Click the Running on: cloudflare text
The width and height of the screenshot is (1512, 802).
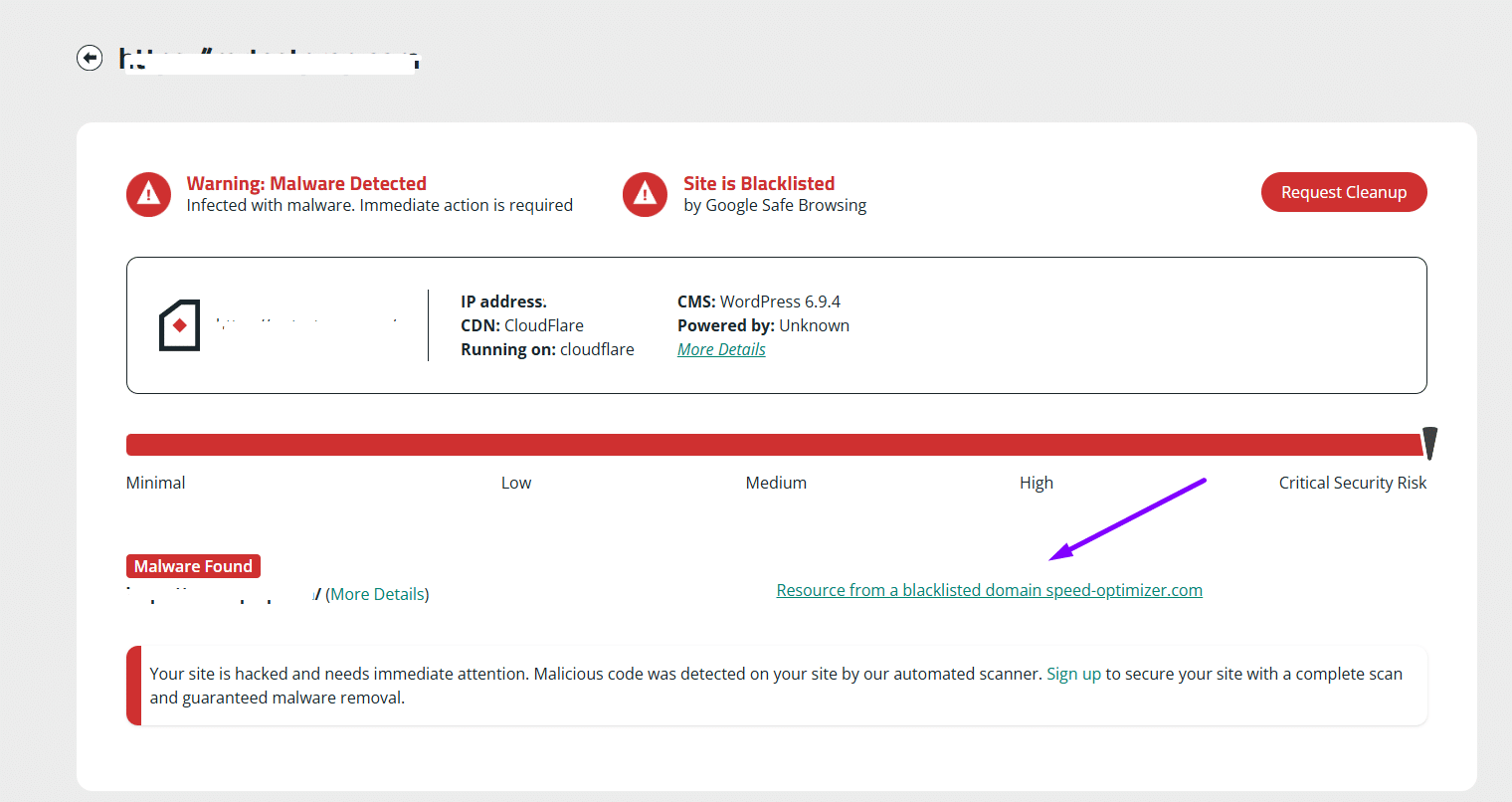(x=547, y=349)
